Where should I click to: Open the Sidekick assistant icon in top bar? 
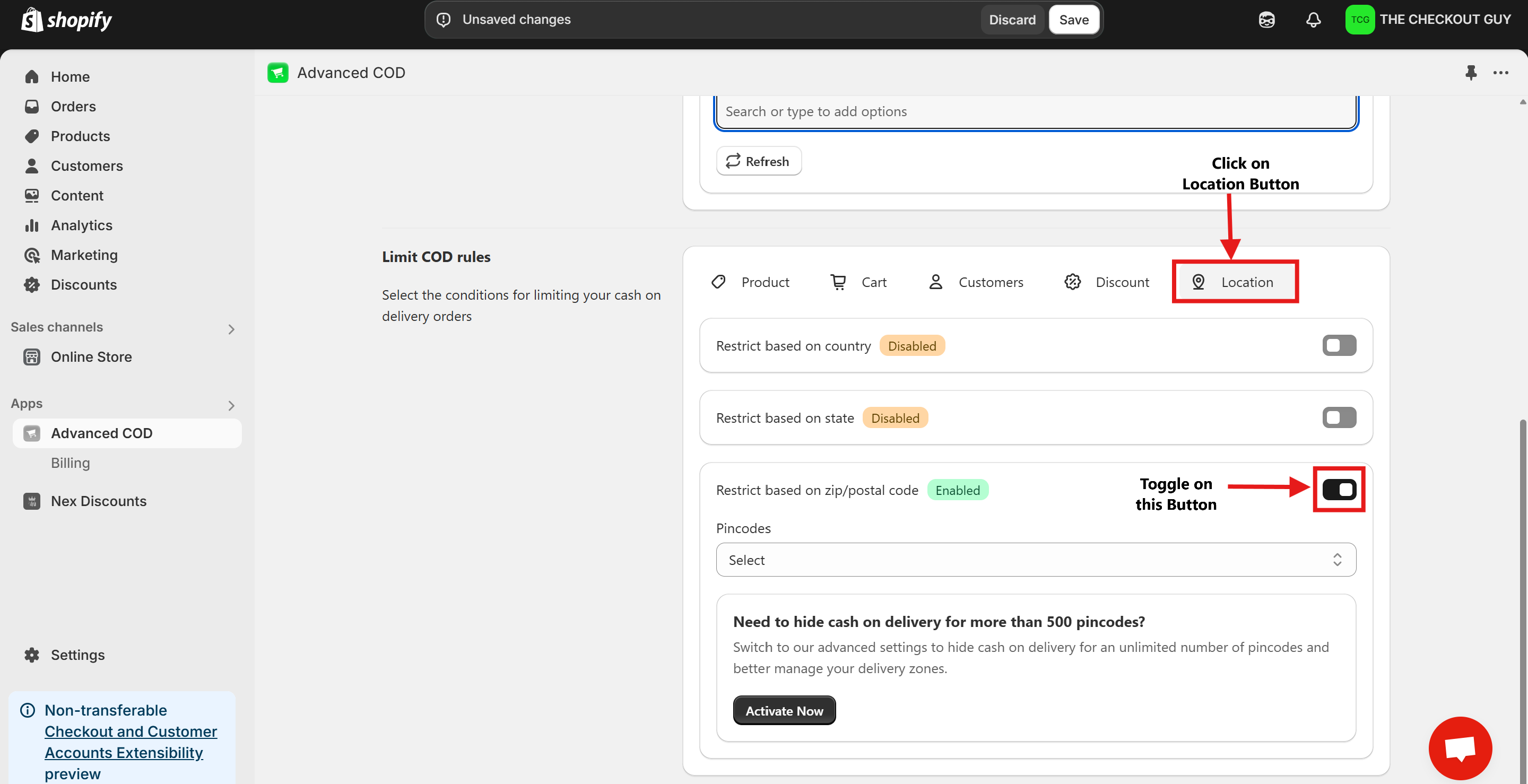click(1266, 20)
